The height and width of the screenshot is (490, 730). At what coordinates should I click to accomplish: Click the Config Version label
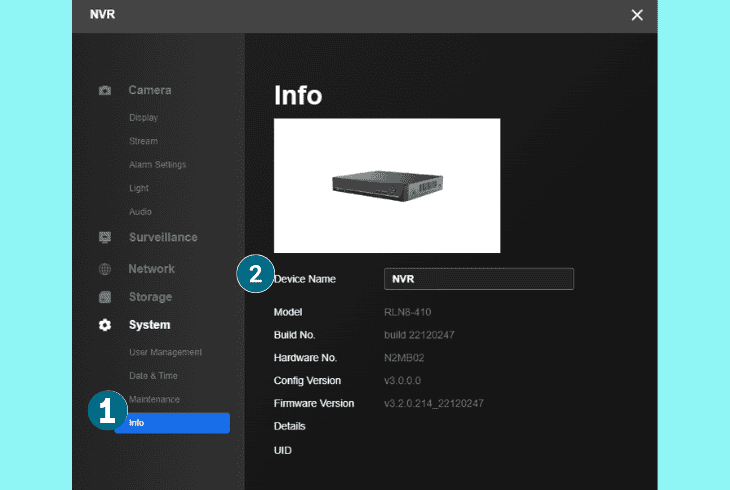tap(307, 381)
